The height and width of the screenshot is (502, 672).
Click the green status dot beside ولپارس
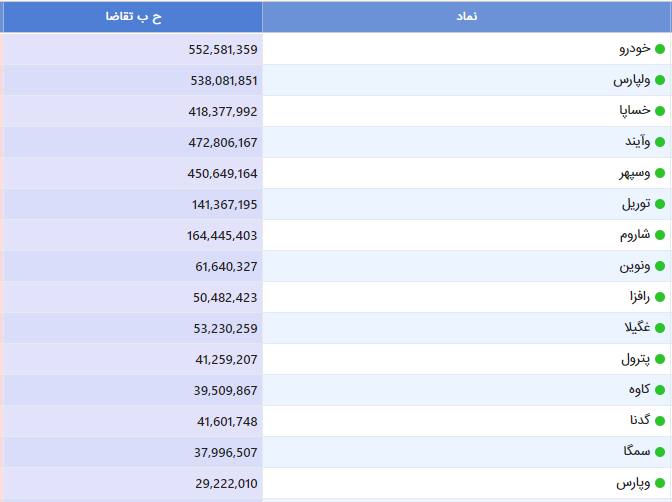click(x=660, y=80)
